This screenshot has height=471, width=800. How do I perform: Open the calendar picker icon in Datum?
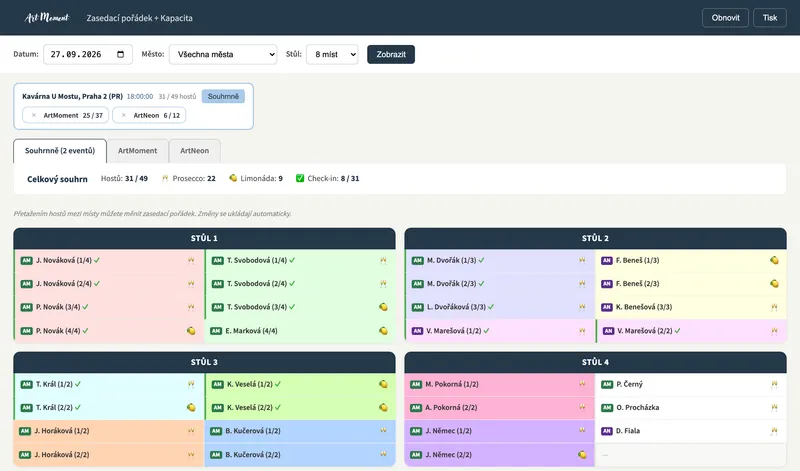(x=120, y=54)
